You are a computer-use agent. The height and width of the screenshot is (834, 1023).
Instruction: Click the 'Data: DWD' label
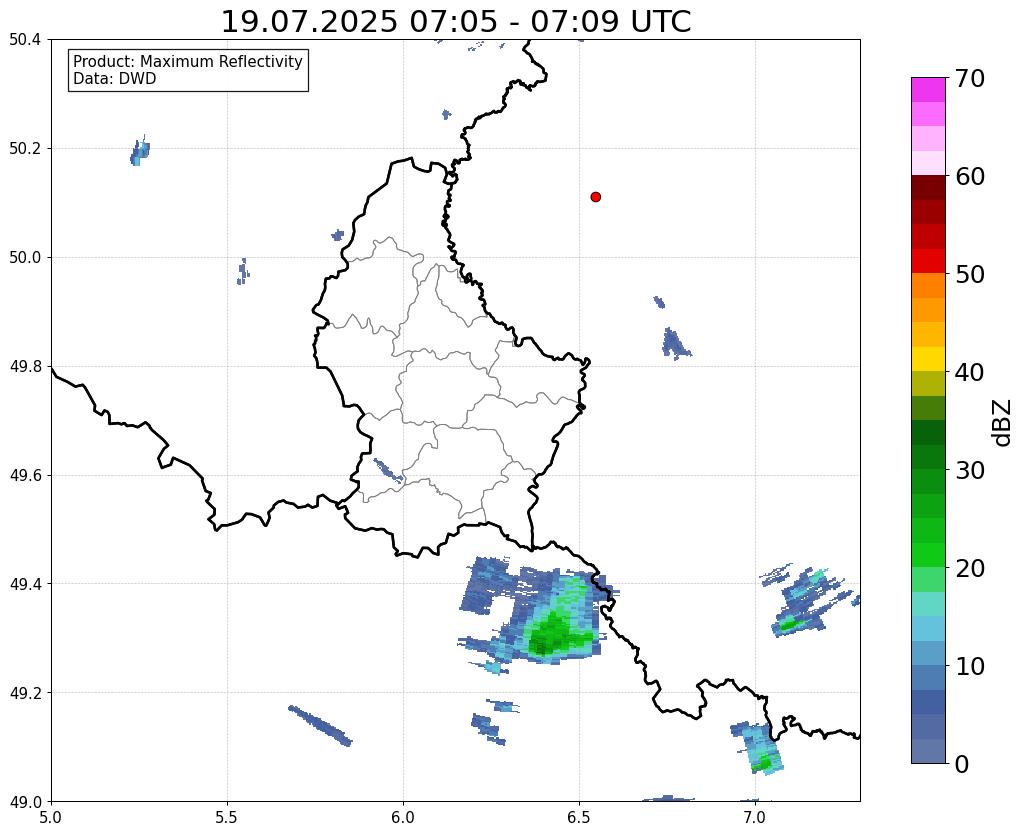(115, 79)
